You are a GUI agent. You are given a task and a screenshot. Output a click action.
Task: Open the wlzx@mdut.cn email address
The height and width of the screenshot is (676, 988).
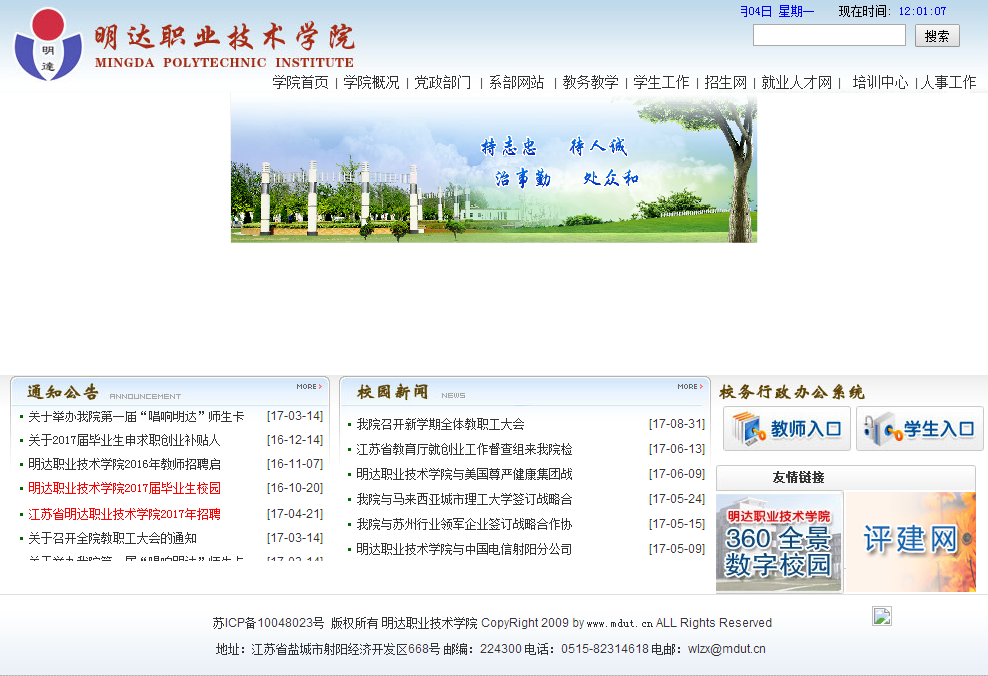click(x=726, y=649)
